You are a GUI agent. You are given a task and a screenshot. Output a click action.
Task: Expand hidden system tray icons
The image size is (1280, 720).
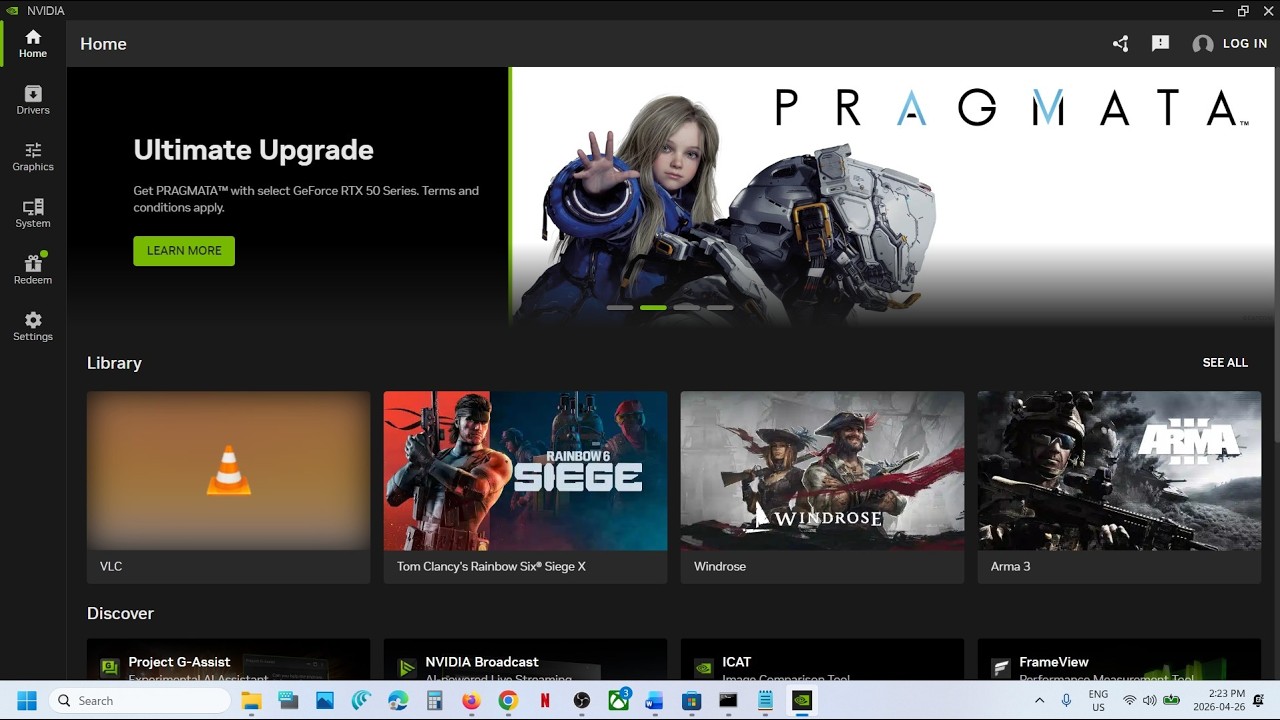[x=1039, y=701]
